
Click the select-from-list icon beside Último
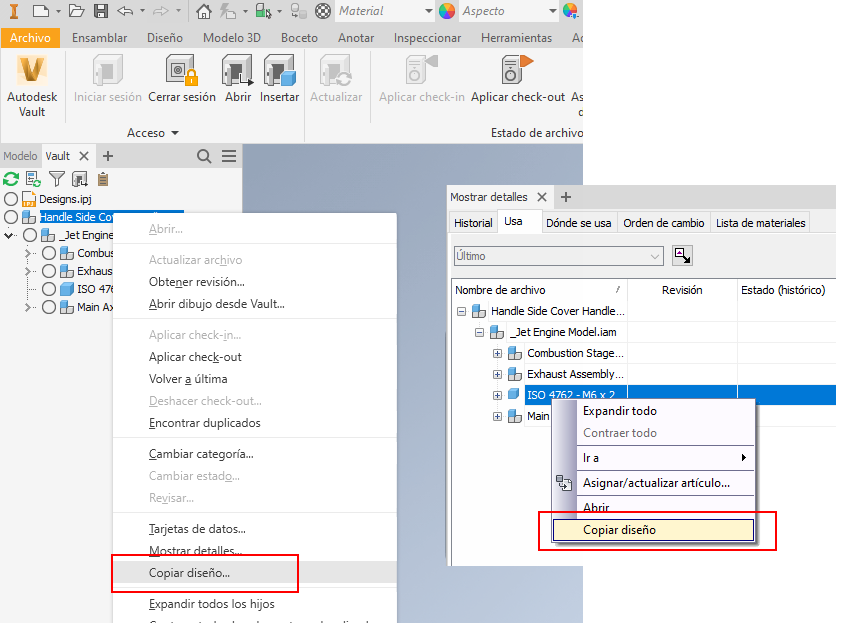[682, 256]
